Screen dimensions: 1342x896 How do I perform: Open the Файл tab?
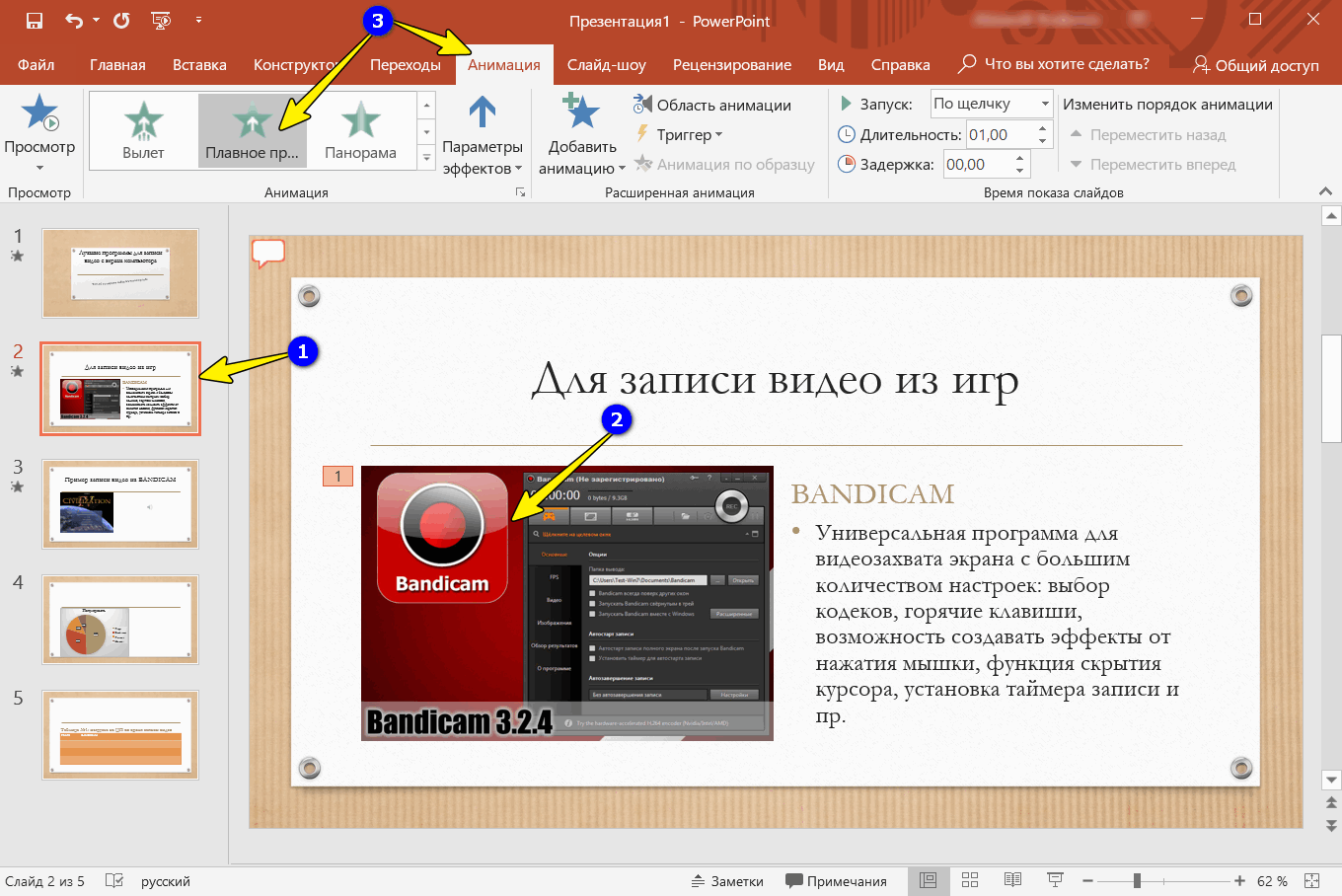click(37, 64)
